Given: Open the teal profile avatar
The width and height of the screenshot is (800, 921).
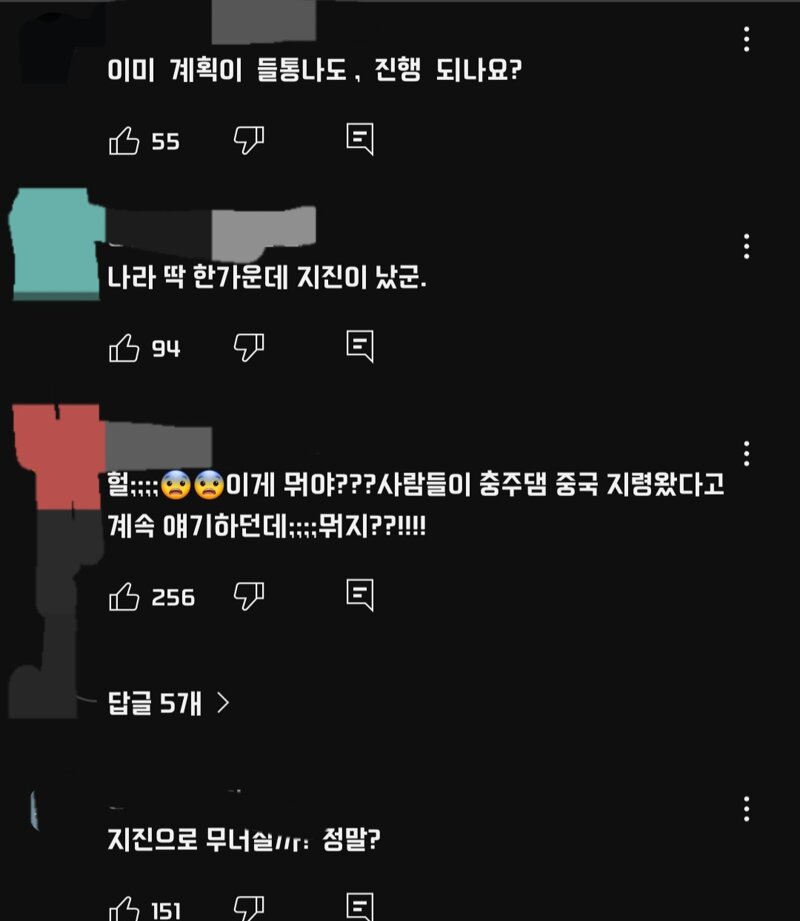Looking at the screenshot, I should (x=57, y=244).
